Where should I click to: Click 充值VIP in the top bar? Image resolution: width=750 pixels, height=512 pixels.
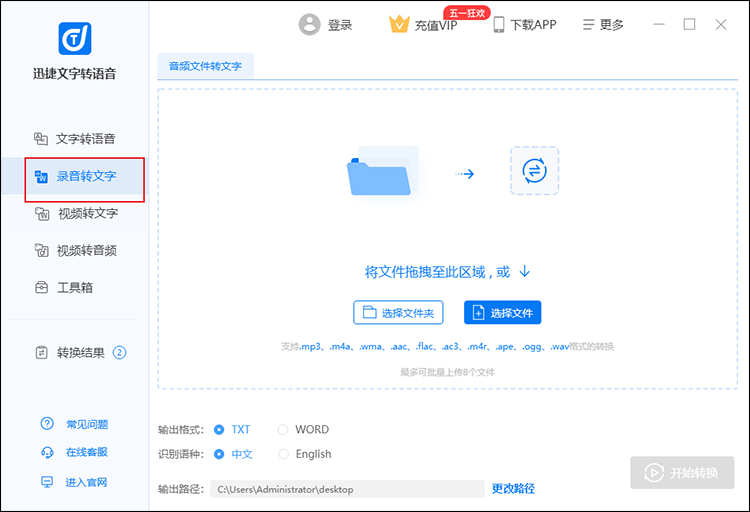[436, 25]
